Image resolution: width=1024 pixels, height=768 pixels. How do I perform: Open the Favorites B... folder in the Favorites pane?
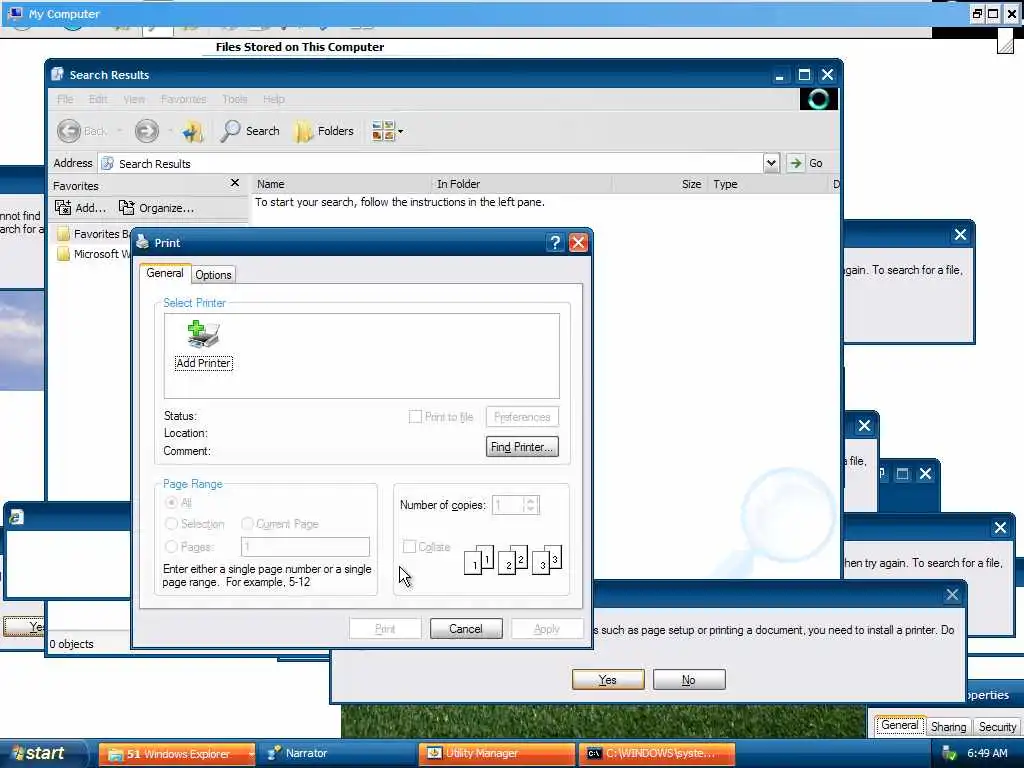click(x=91, y=234)
